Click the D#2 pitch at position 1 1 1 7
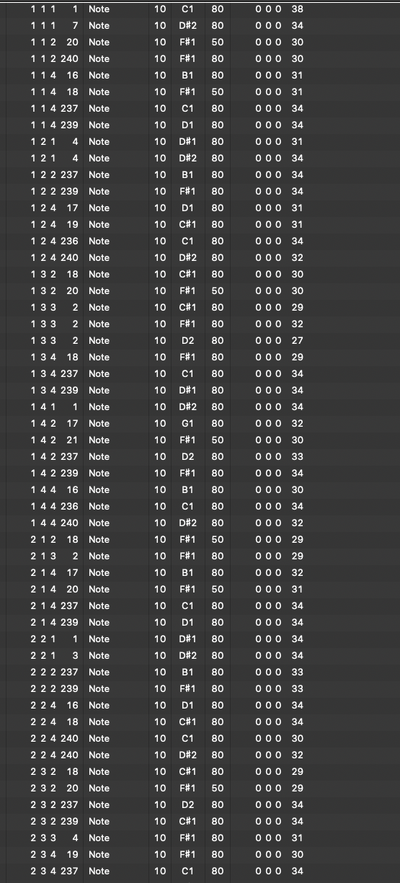The width and height of the screenshot is (400, 883). coord(187,25)
